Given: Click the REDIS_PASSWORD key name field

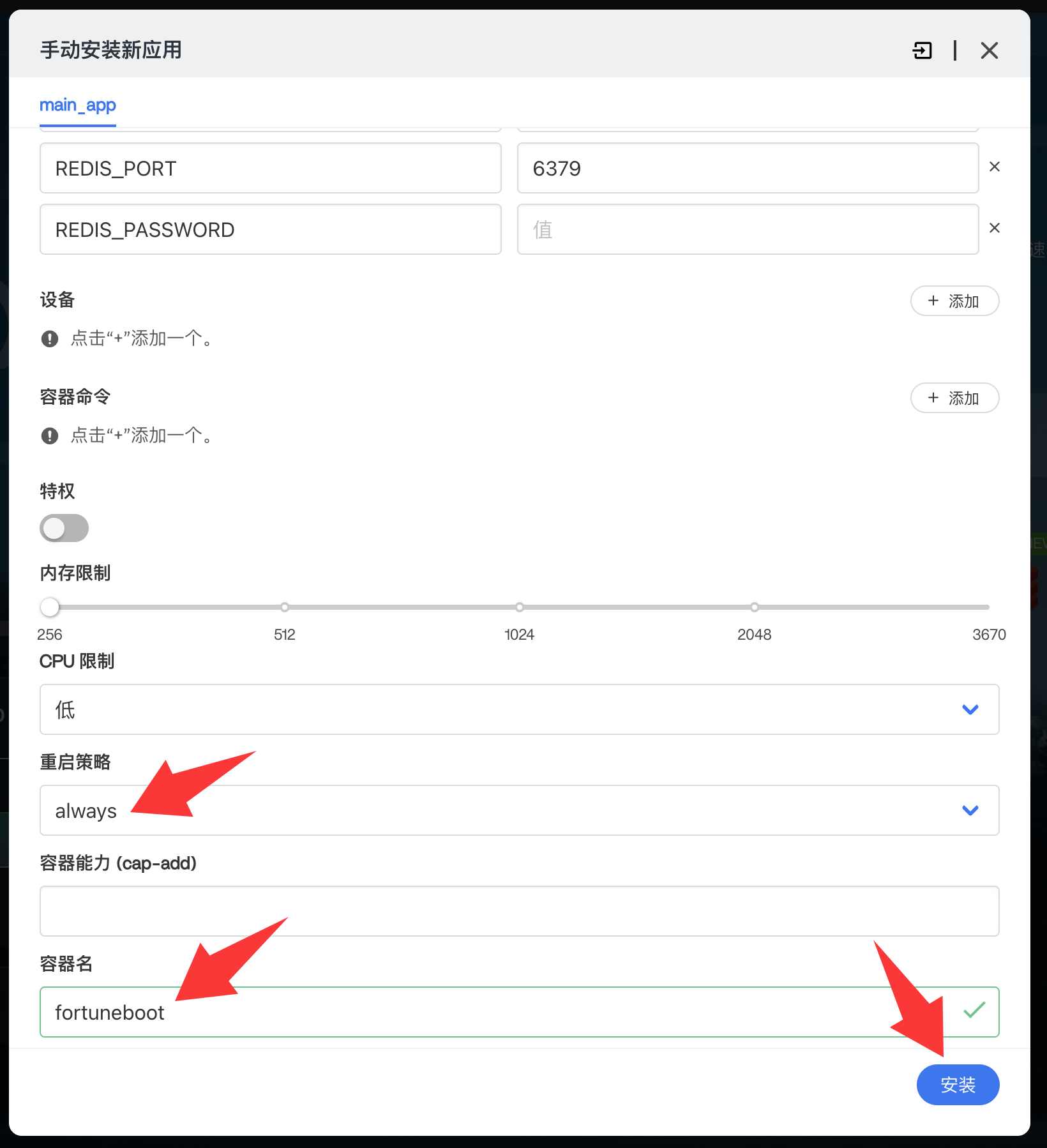Looking at the screenshot, I should tap(270, 229).
